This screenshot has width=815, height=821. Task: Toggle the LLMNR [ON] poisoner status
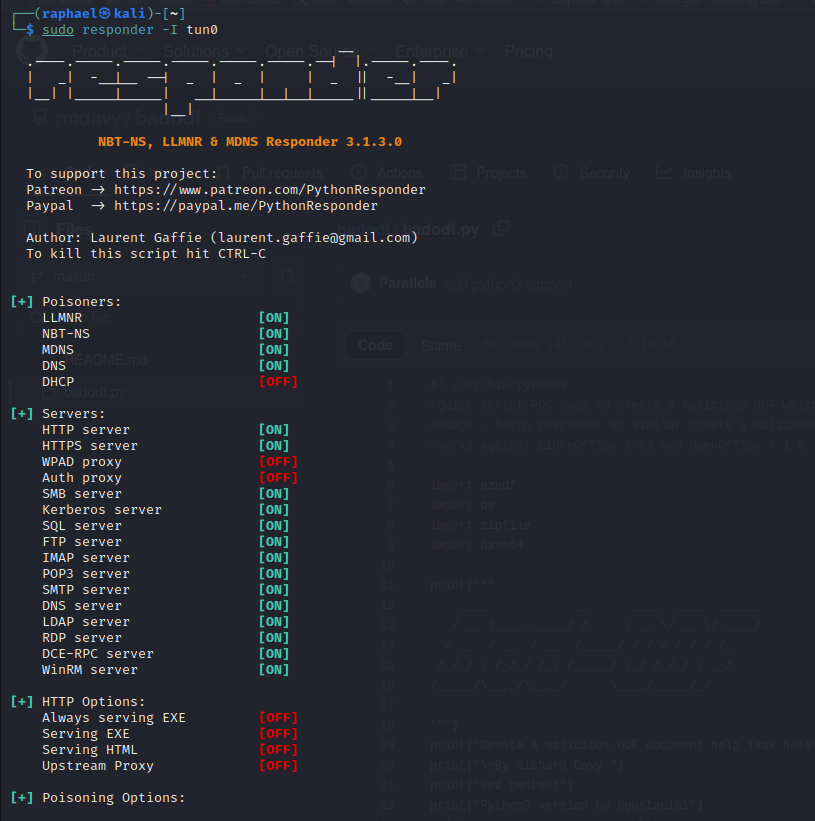pyautogui.click(x=273, y=317)
